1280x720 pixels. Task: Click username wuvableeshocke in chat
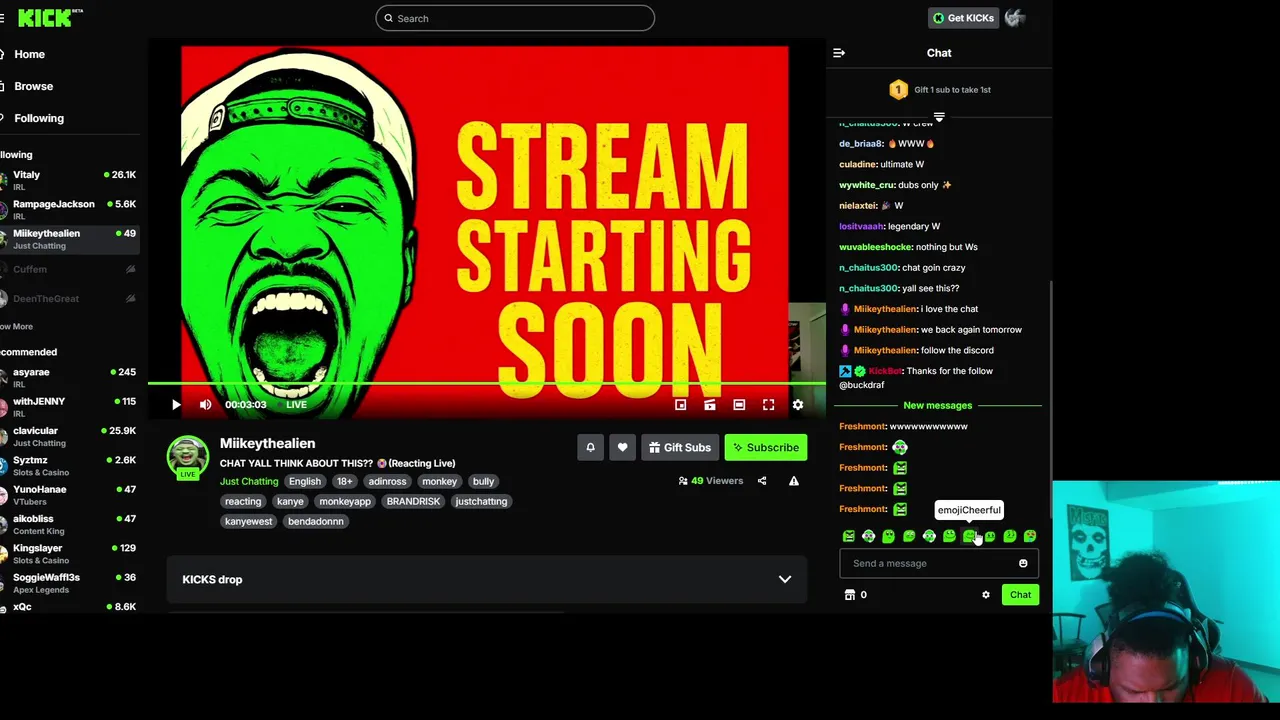click(x=876, y=247)
